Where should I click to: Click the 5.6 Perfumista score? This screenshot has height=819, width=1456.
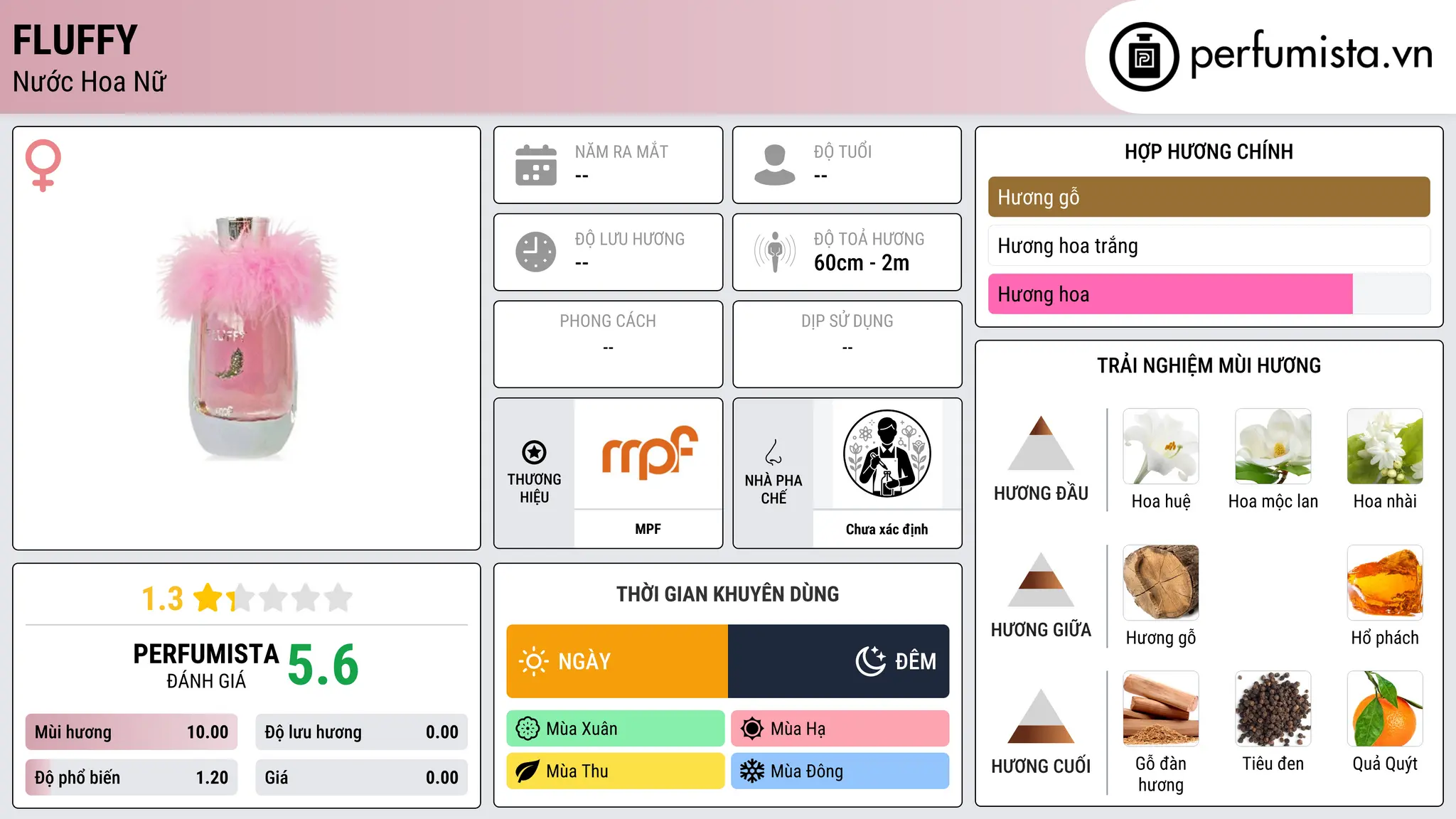323,665
